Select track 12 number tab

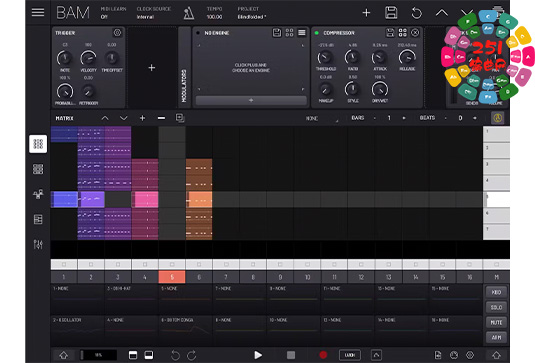361,277
